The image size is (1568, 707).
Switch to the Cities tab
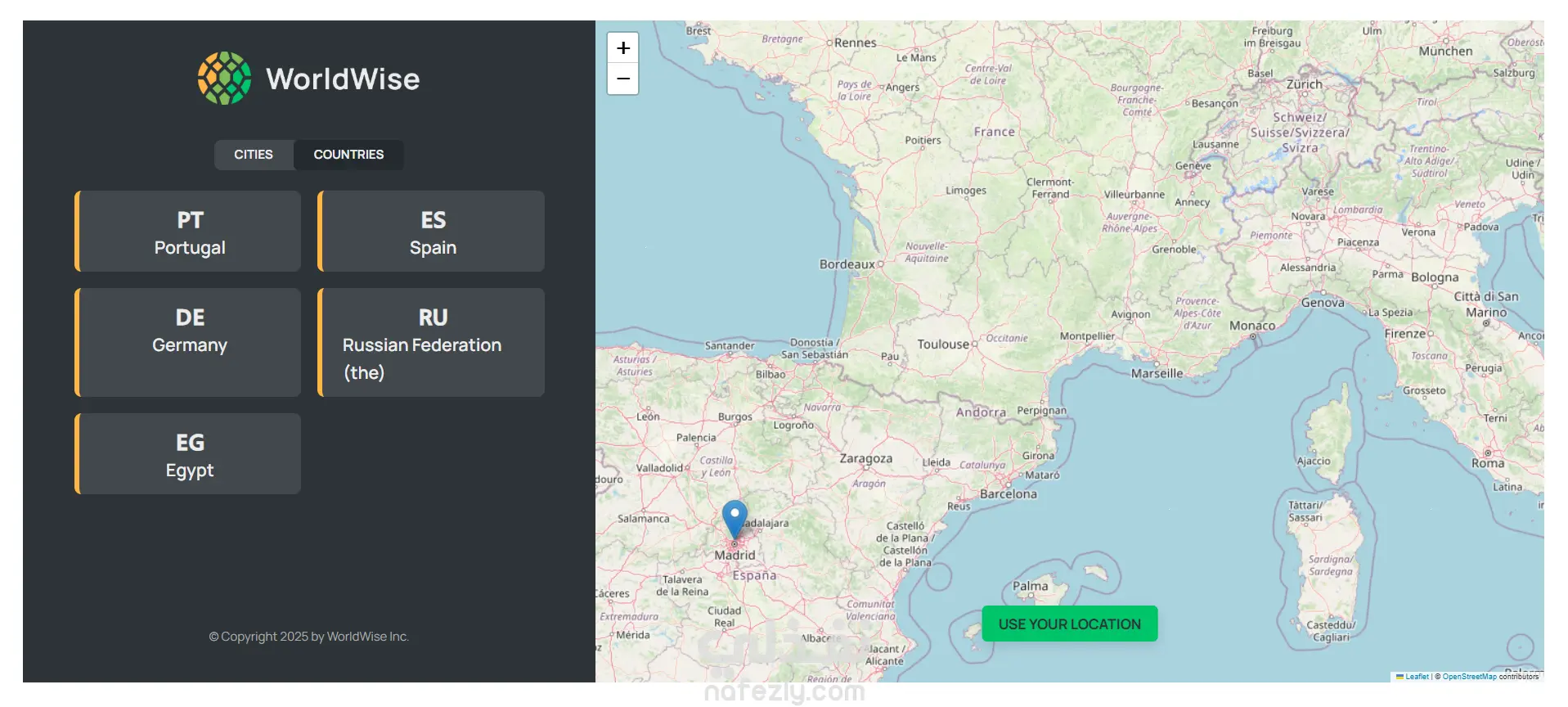coord(254,155)
